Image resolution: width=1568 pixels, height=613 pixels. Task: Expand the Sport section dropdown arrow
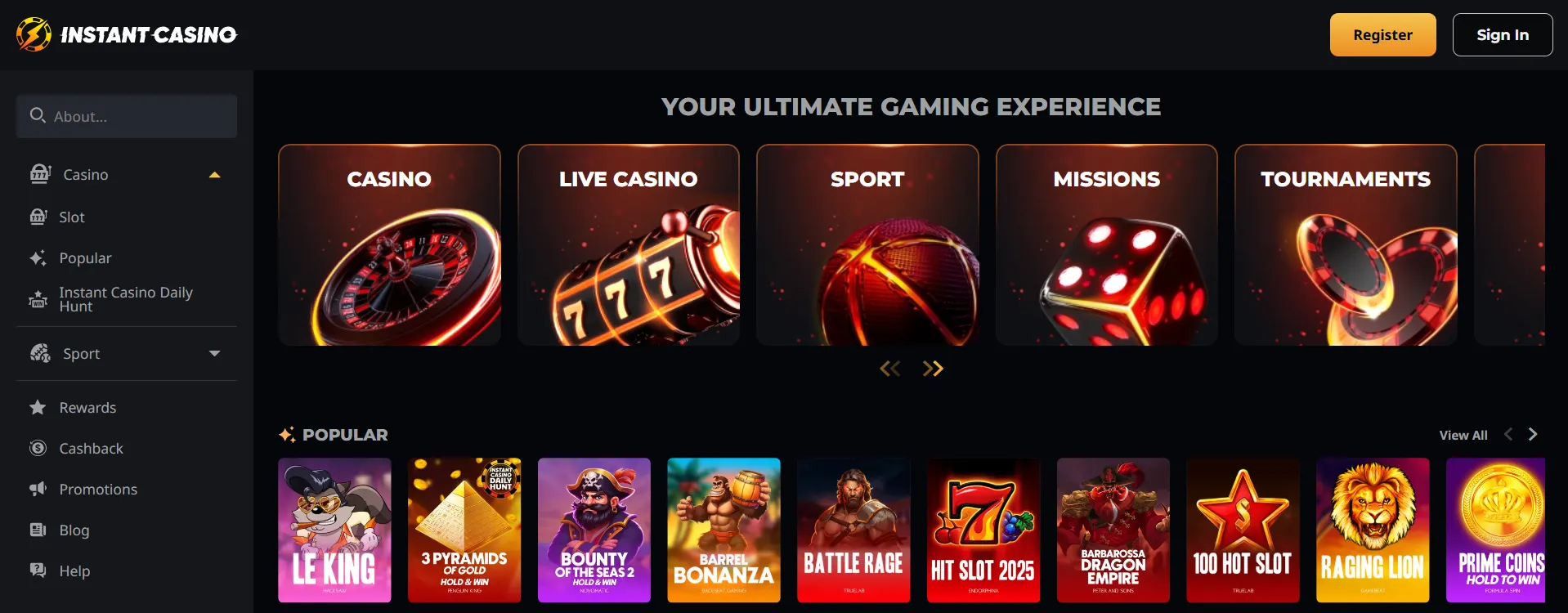pos(215,354)
